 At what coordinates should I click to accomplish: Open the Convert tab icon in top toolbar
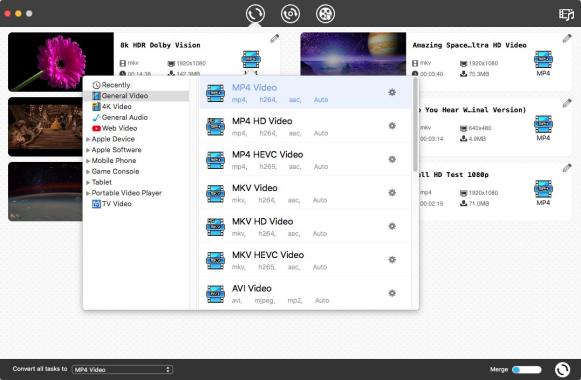pos(255,14)
